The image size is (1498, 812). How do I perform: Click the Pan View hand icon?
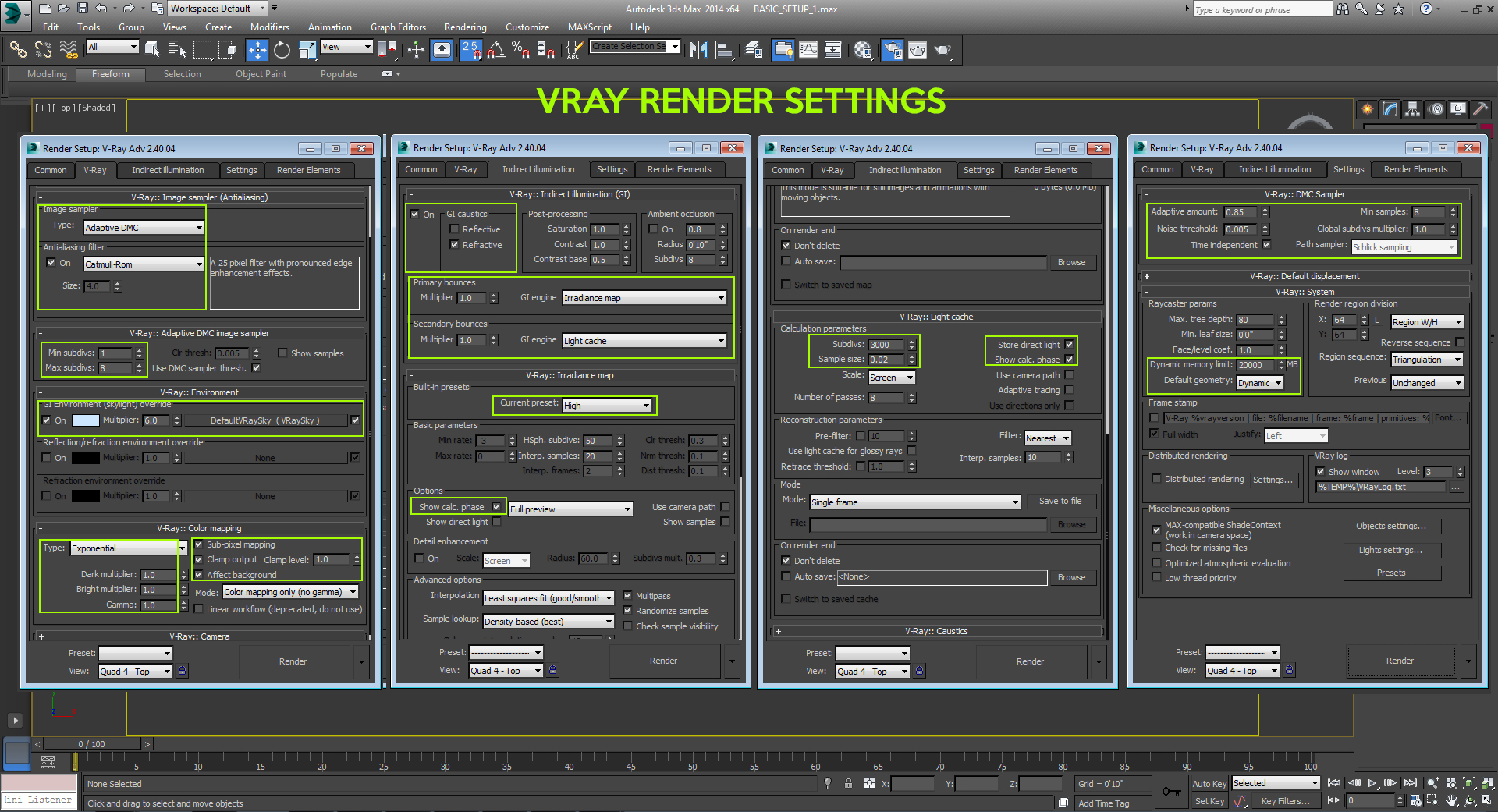coord(1451,800)
